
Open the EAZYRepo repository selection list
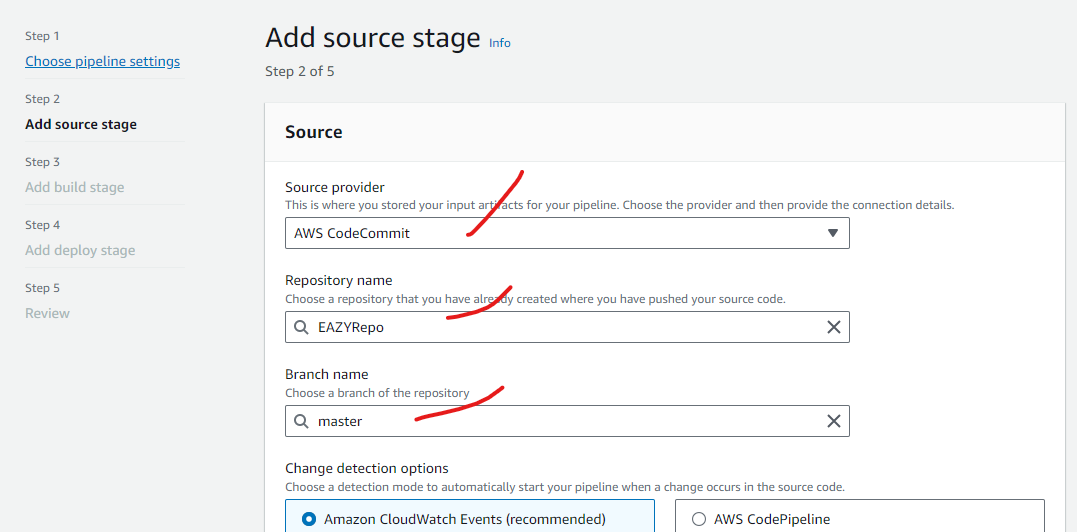tap(567, 327)
